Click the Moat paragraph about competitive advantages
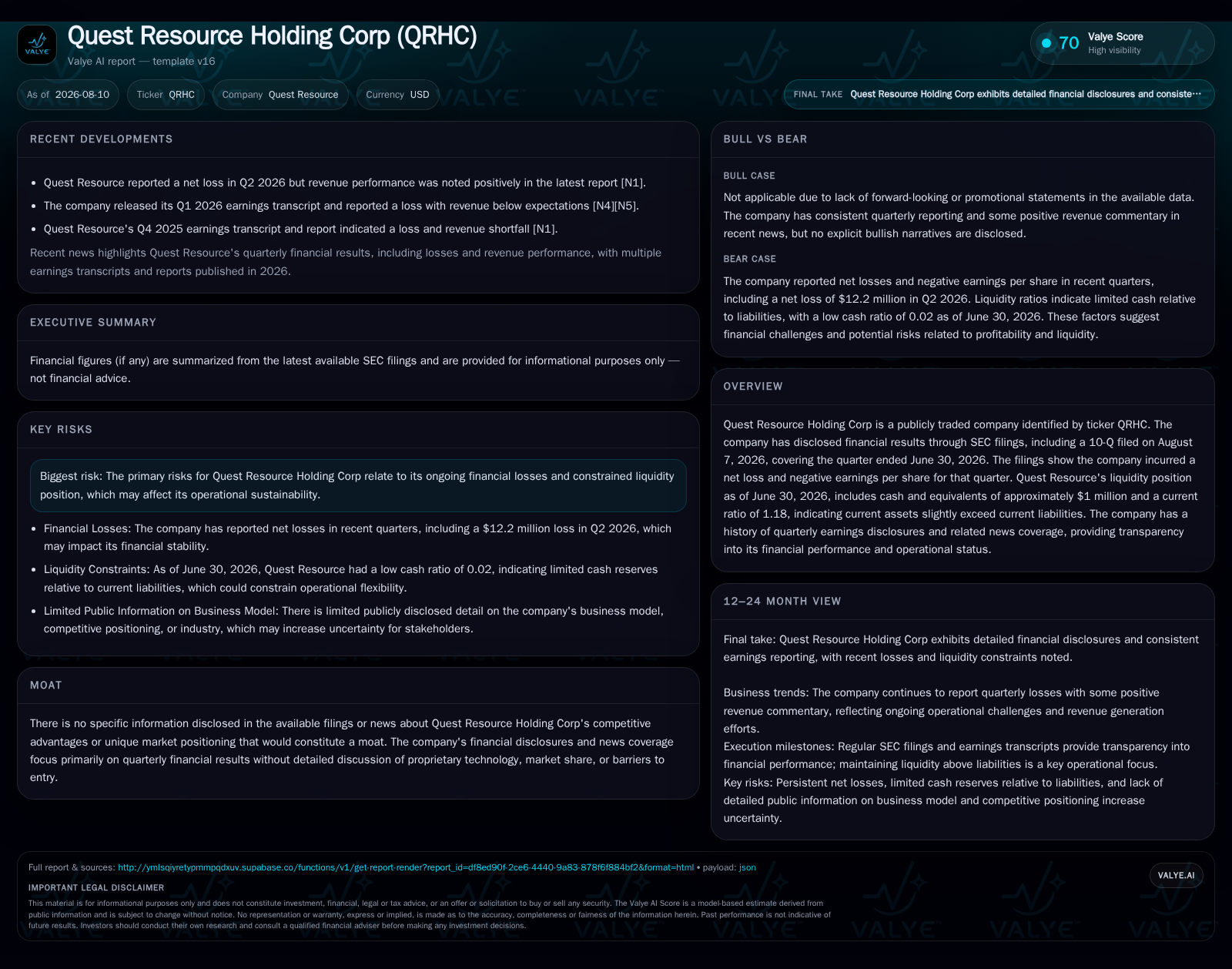 tap(352, 750)
